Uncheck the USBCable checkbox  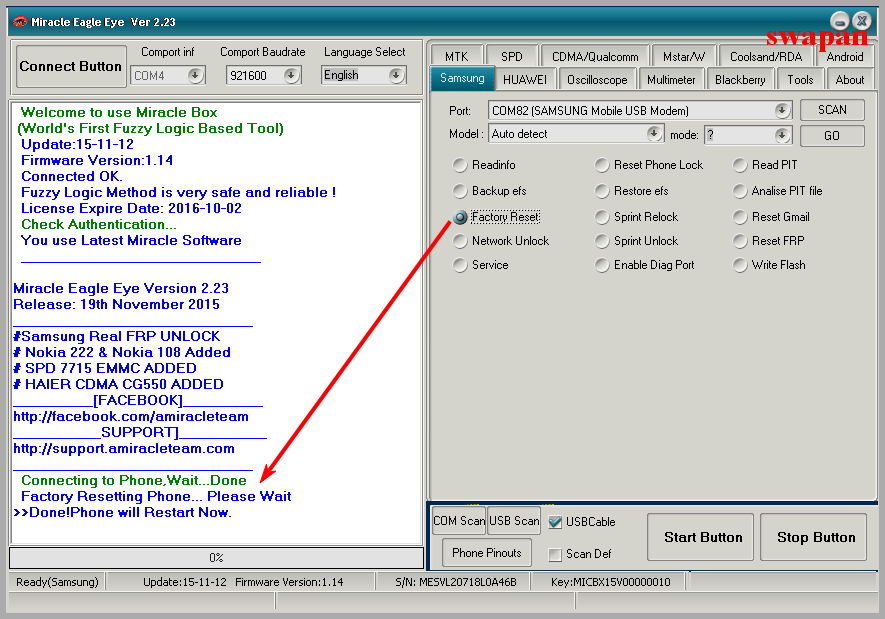[555, 522]
